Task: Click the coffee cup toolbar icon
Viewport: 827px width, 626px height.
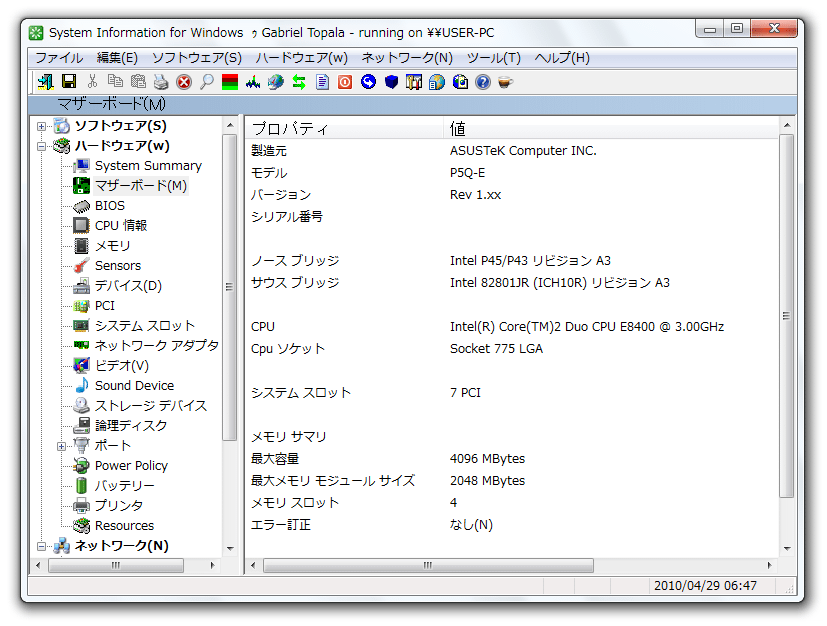Action: [505, 82]
